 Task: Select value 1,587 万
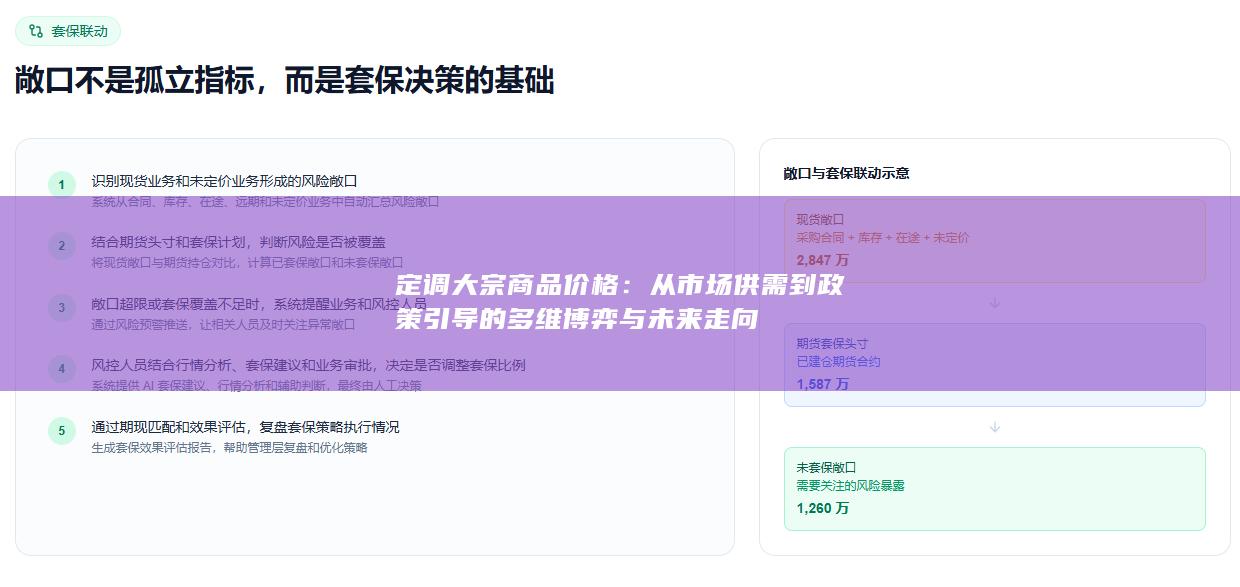(822, 384)
